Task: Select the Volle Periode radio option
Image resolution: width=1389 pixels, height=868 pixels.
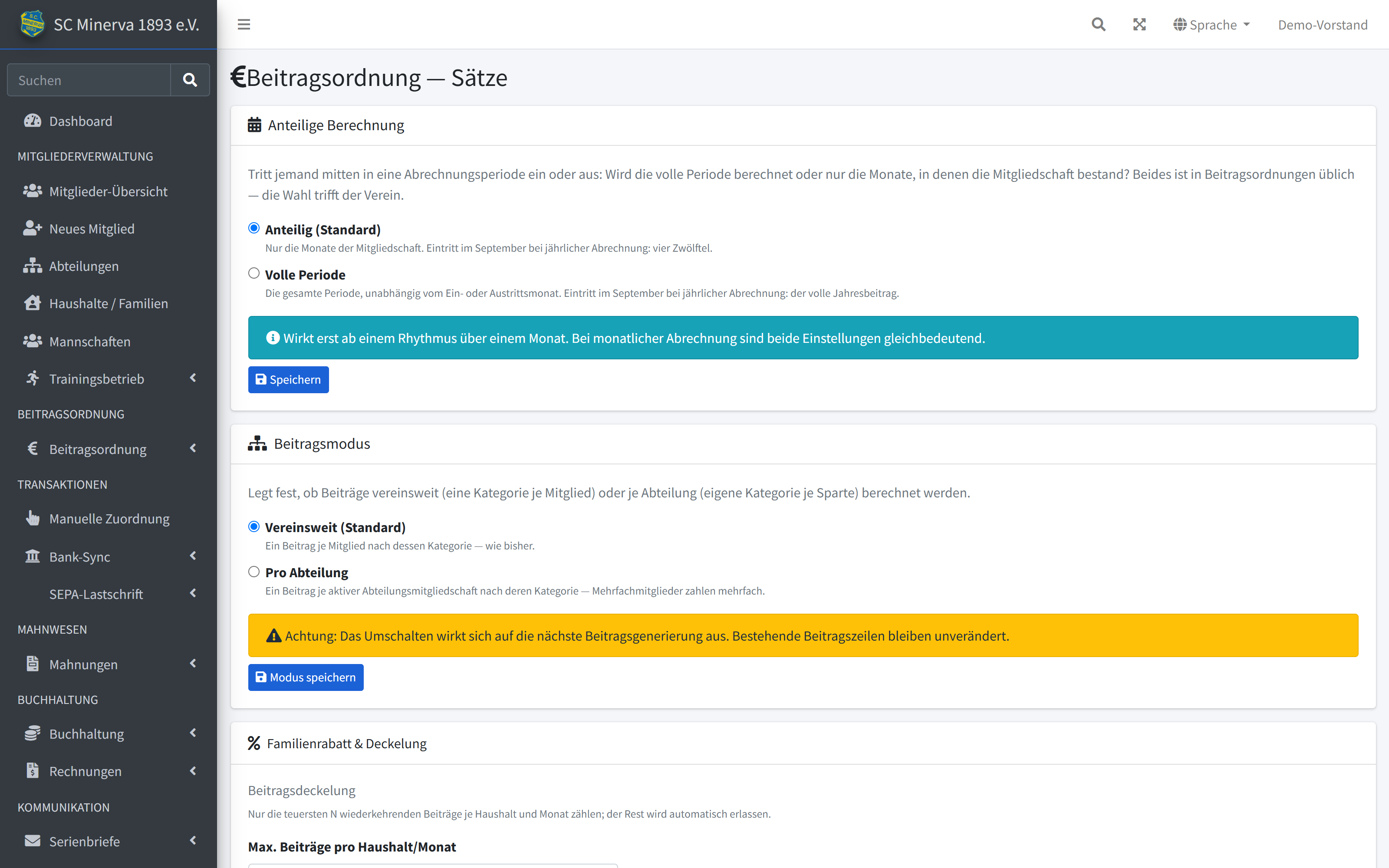Action: pos(253,273)
